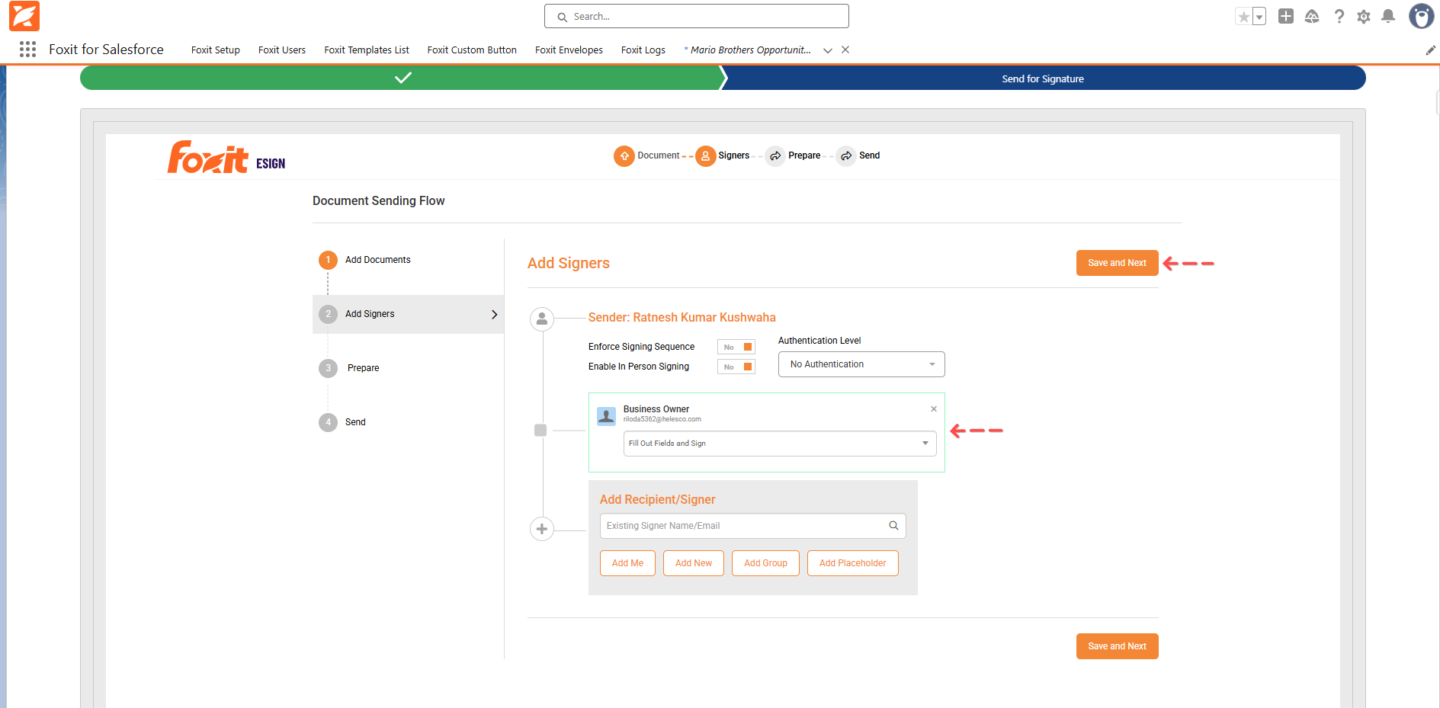
Task: Open the No Authentication dropdown
Action: 861,364
